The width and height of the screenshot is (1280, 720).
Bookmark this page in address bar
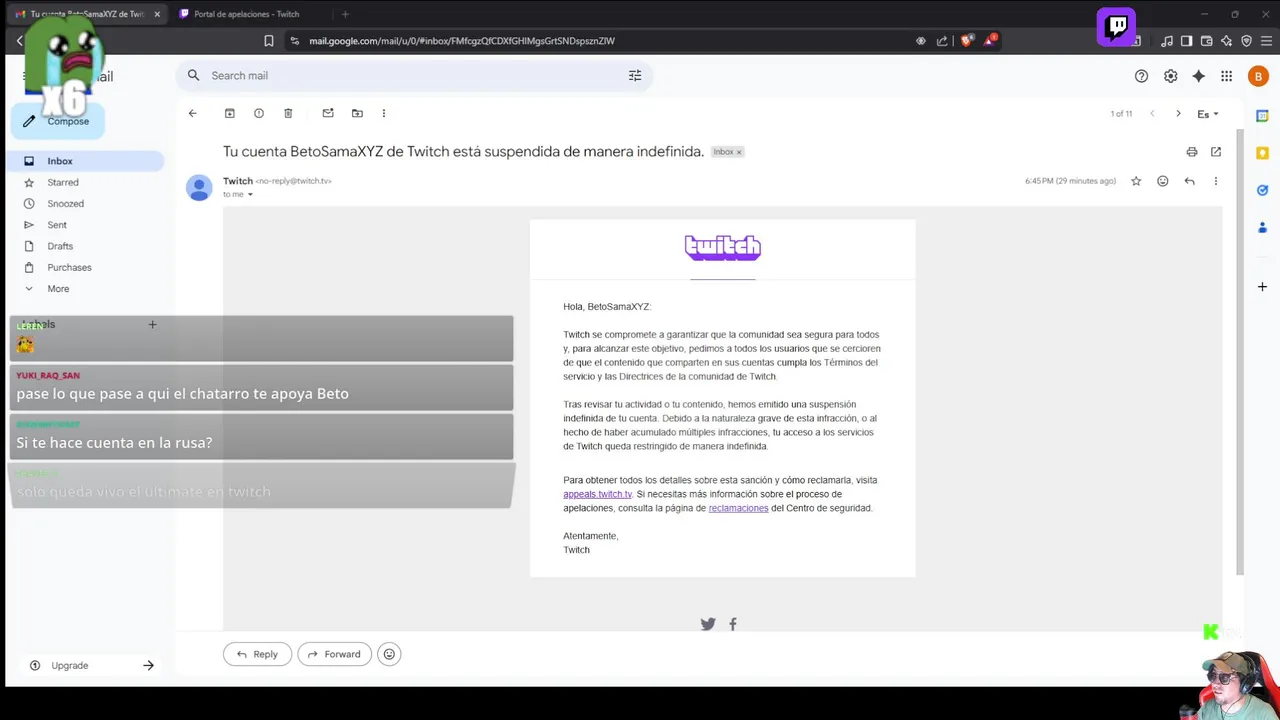[268, 41]
